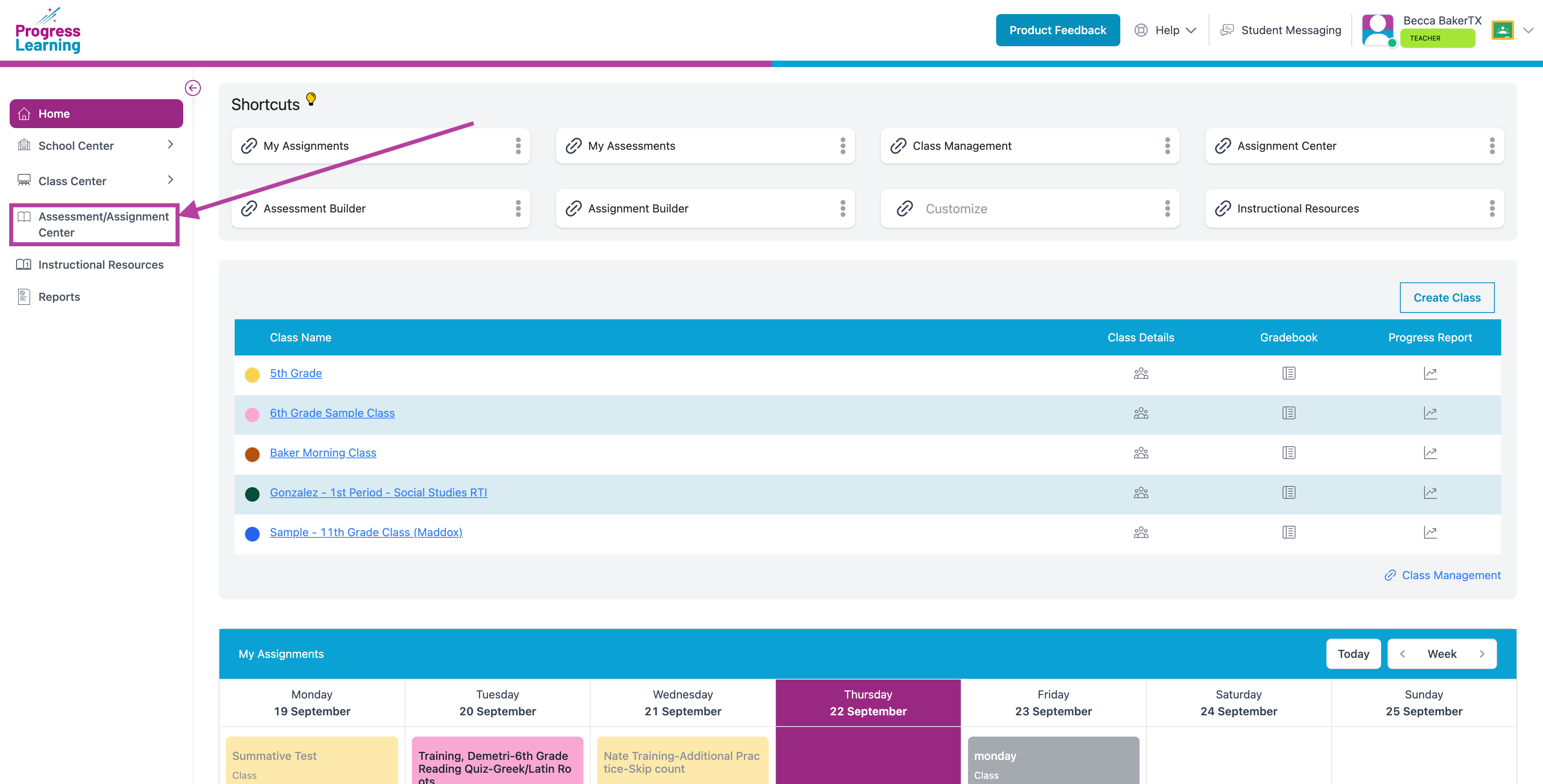View class details for 6th Grade Sample Class
The width and height of the screenshot is (1543, 784).
pyautogui.click(x=1141, y=413)
